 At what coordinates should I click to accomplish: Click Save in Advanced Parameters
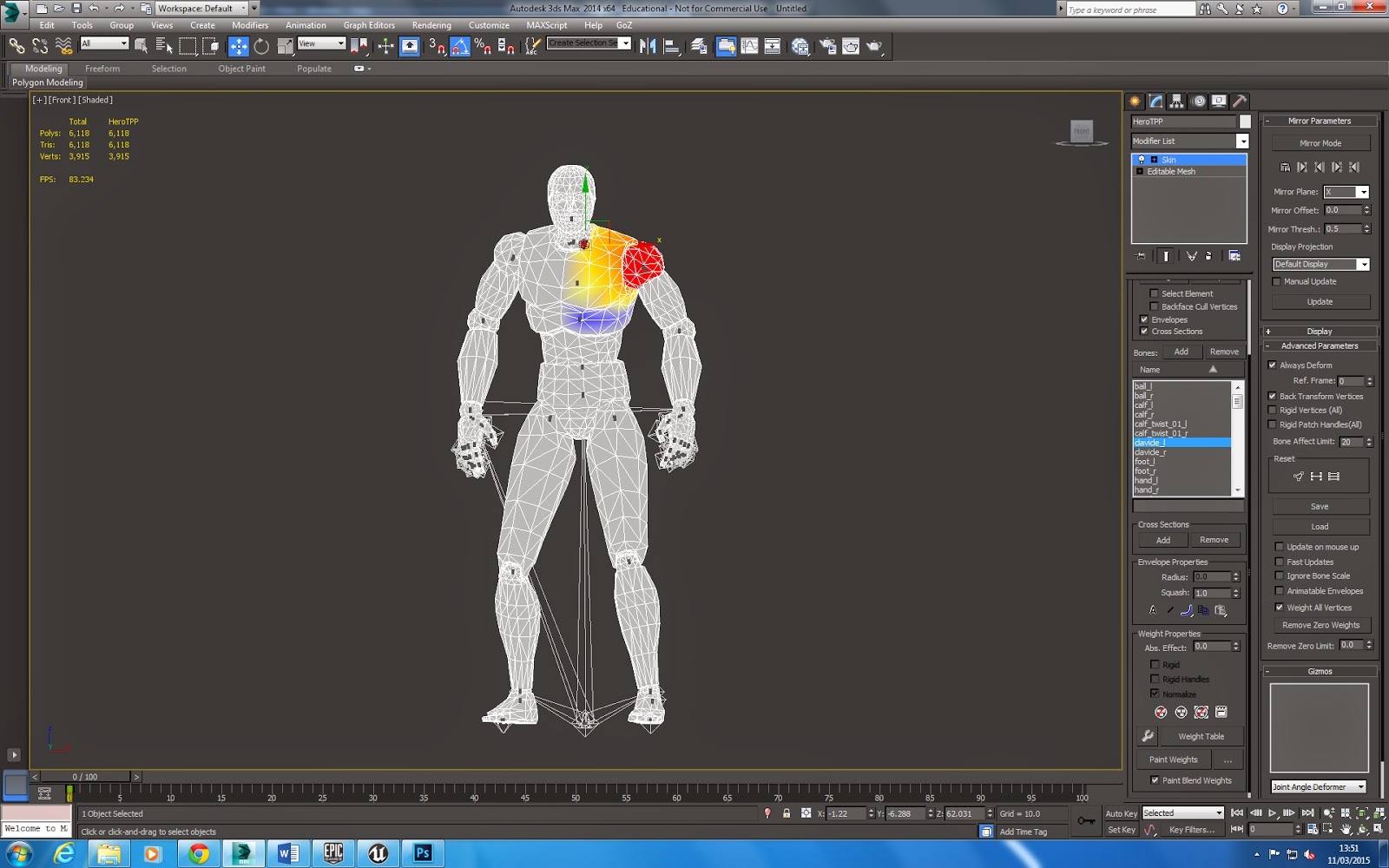pyautogui.click(x=1320, y=506)
